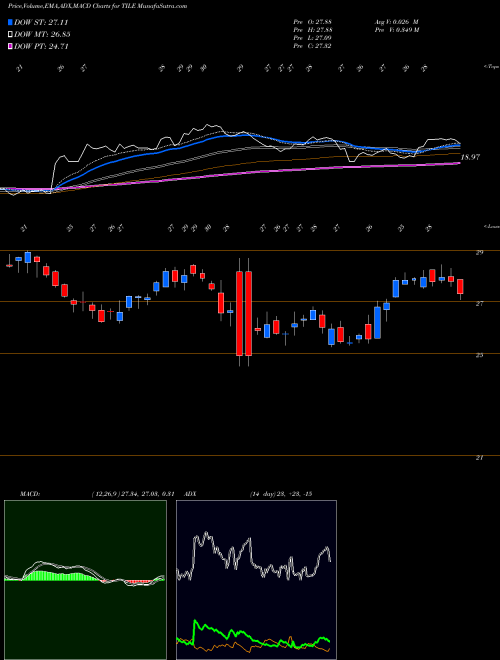This screenshot has width=500, height=660.
Task: Click the 'Pre V: 0.349 M' volume text
Action: 398,30
